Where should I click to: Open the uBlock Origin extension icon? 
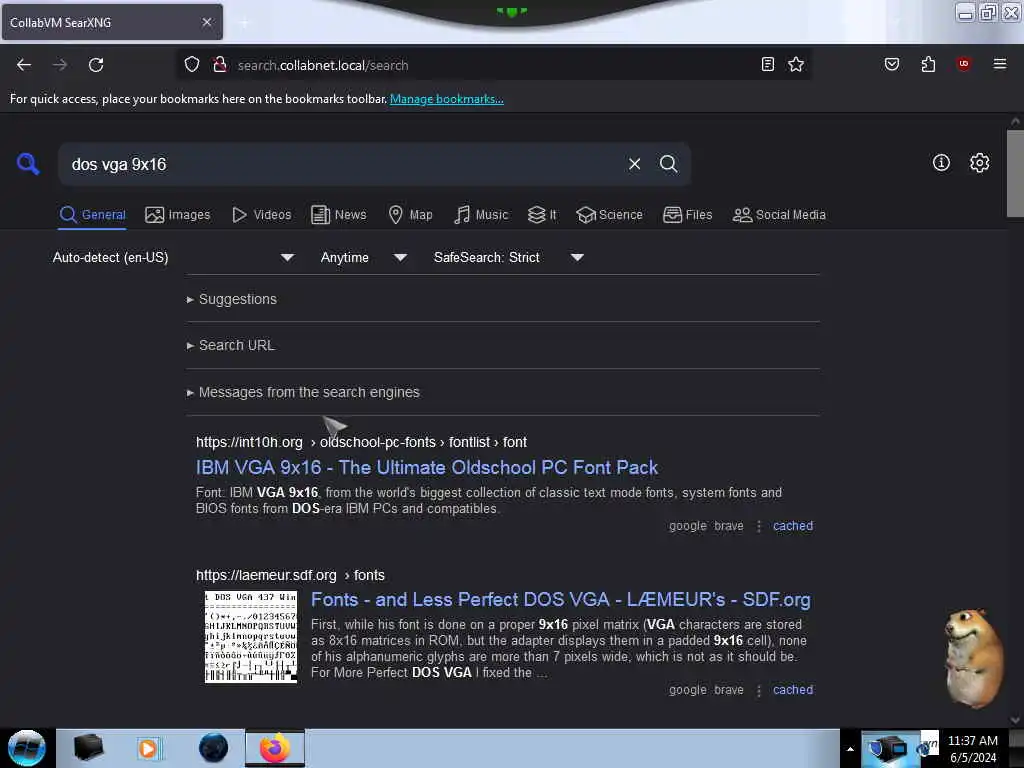click(x=963, y=64)
